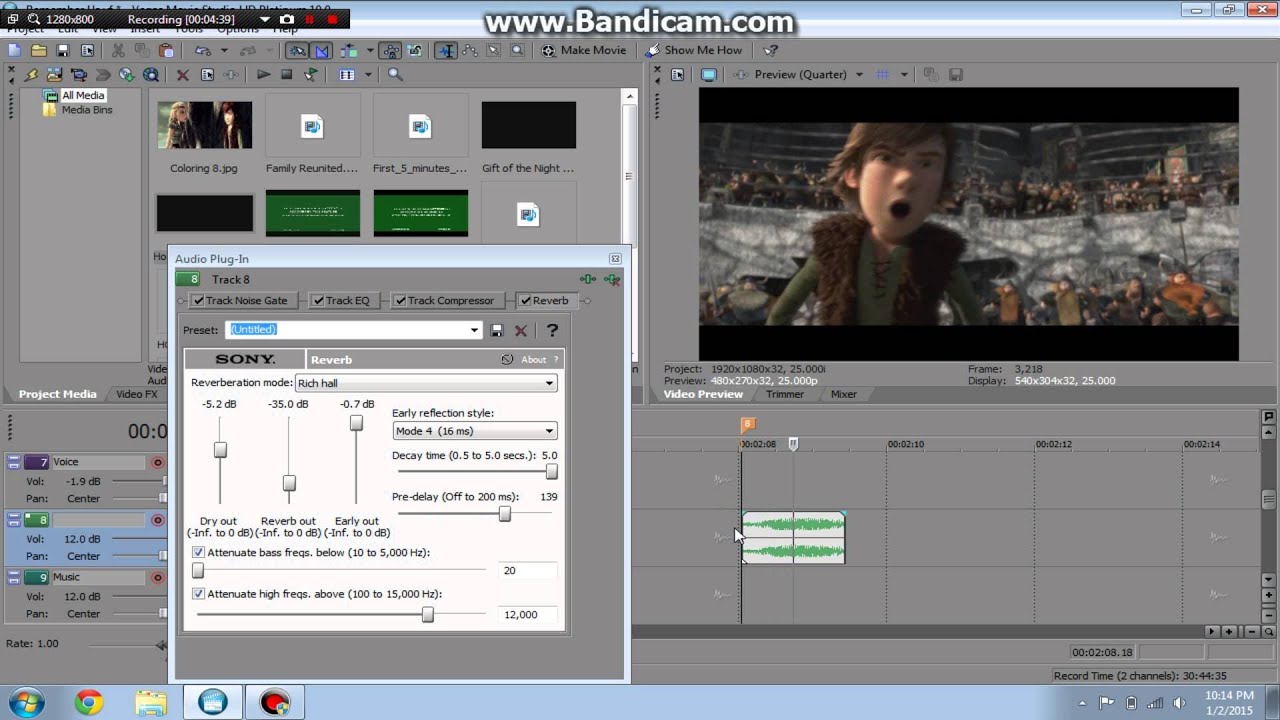The image size is (1280, 720).
Task: Select the Envelope Edit tool icon
Action: [469, 50]
